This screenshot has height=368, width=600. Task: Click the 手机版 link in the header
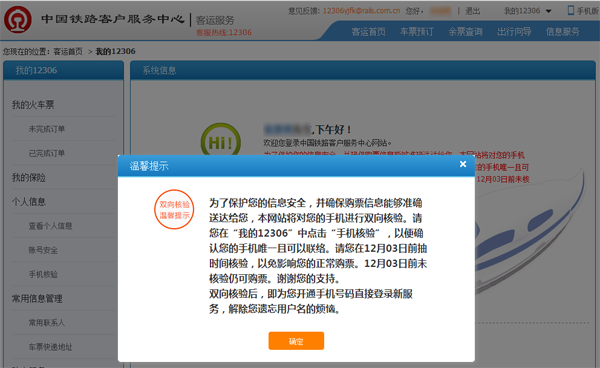[x=588, y=11]
